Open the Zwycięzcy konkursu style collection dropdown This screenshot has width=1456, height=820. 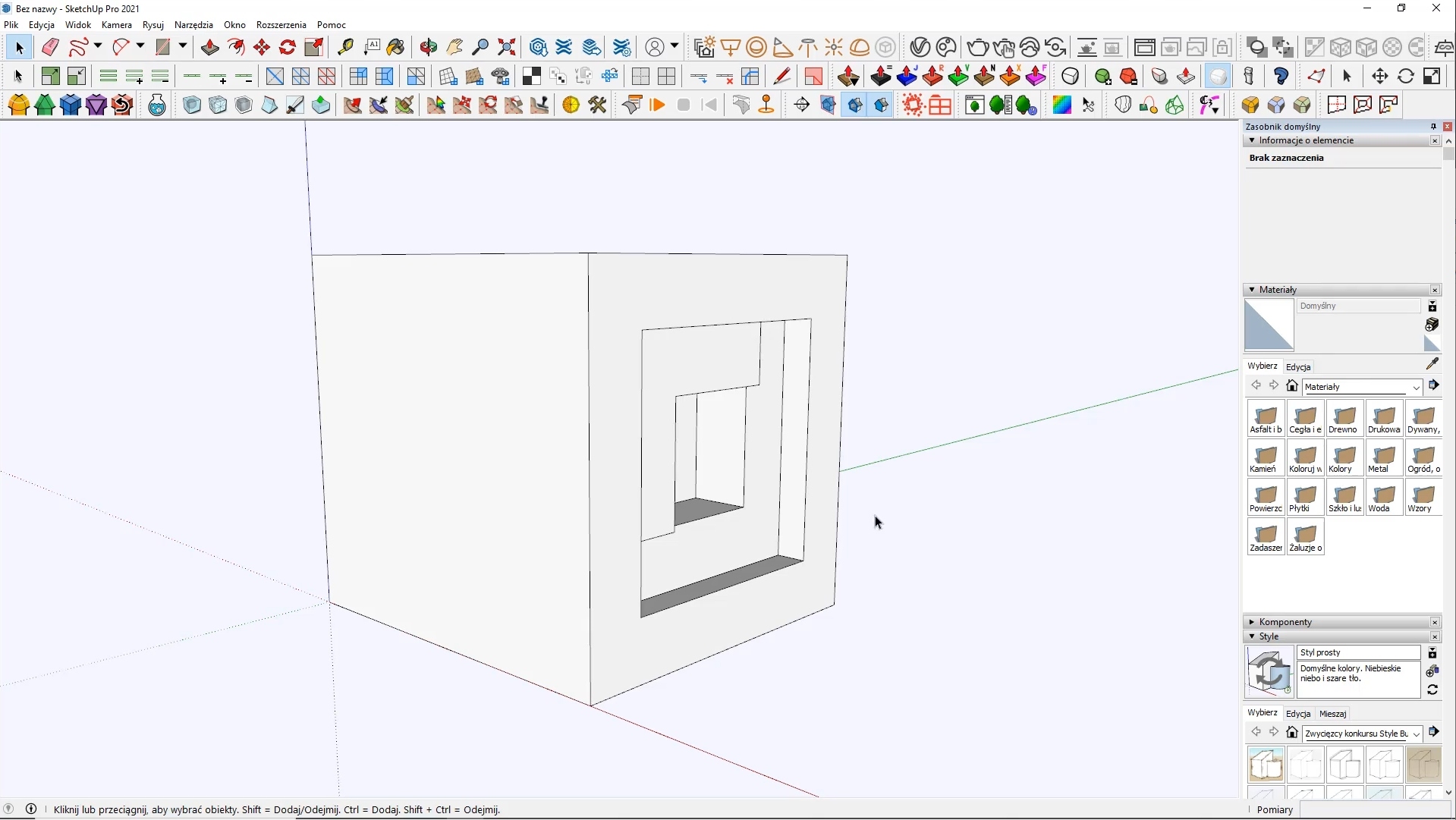1416,734
